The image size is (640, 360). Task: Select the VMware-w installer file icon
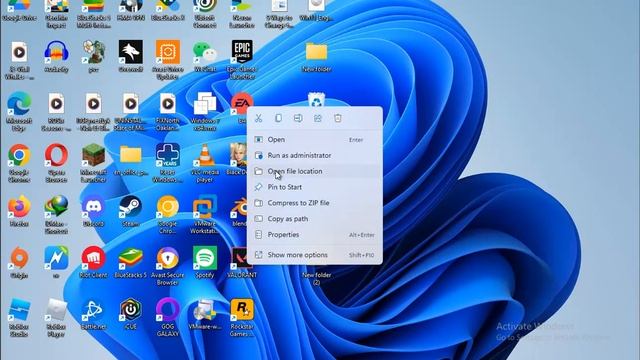[x=205, y=310]
